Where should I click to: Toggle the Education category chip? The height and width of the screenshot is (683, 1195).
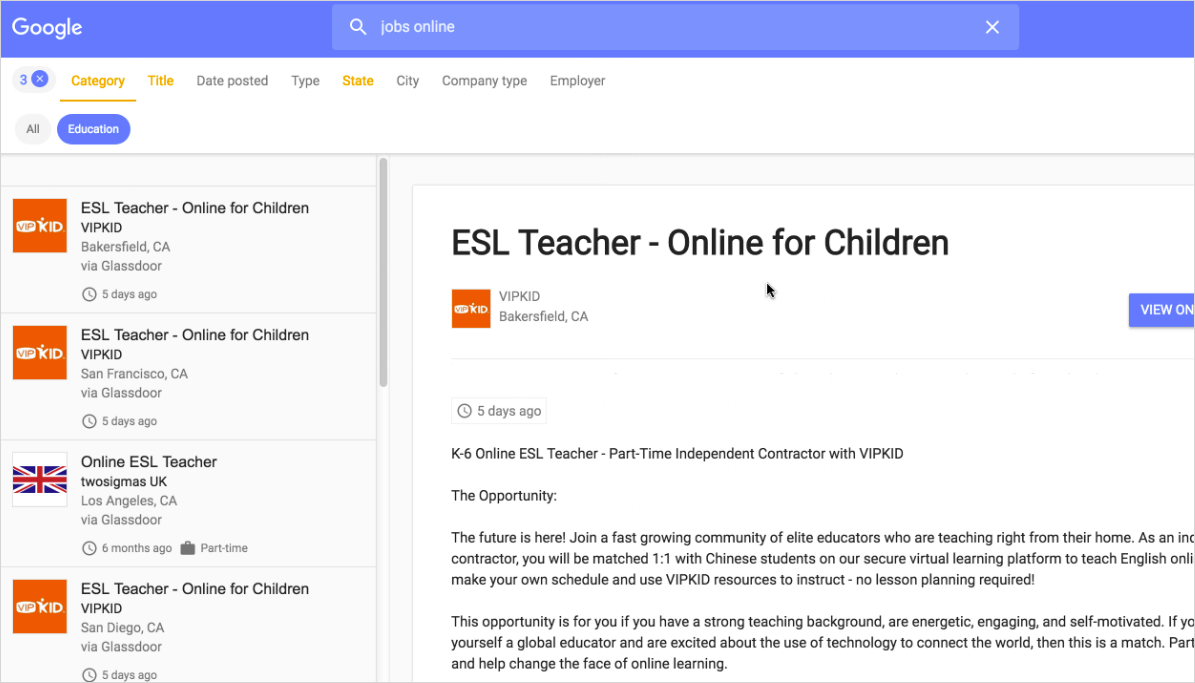[94, 129]
